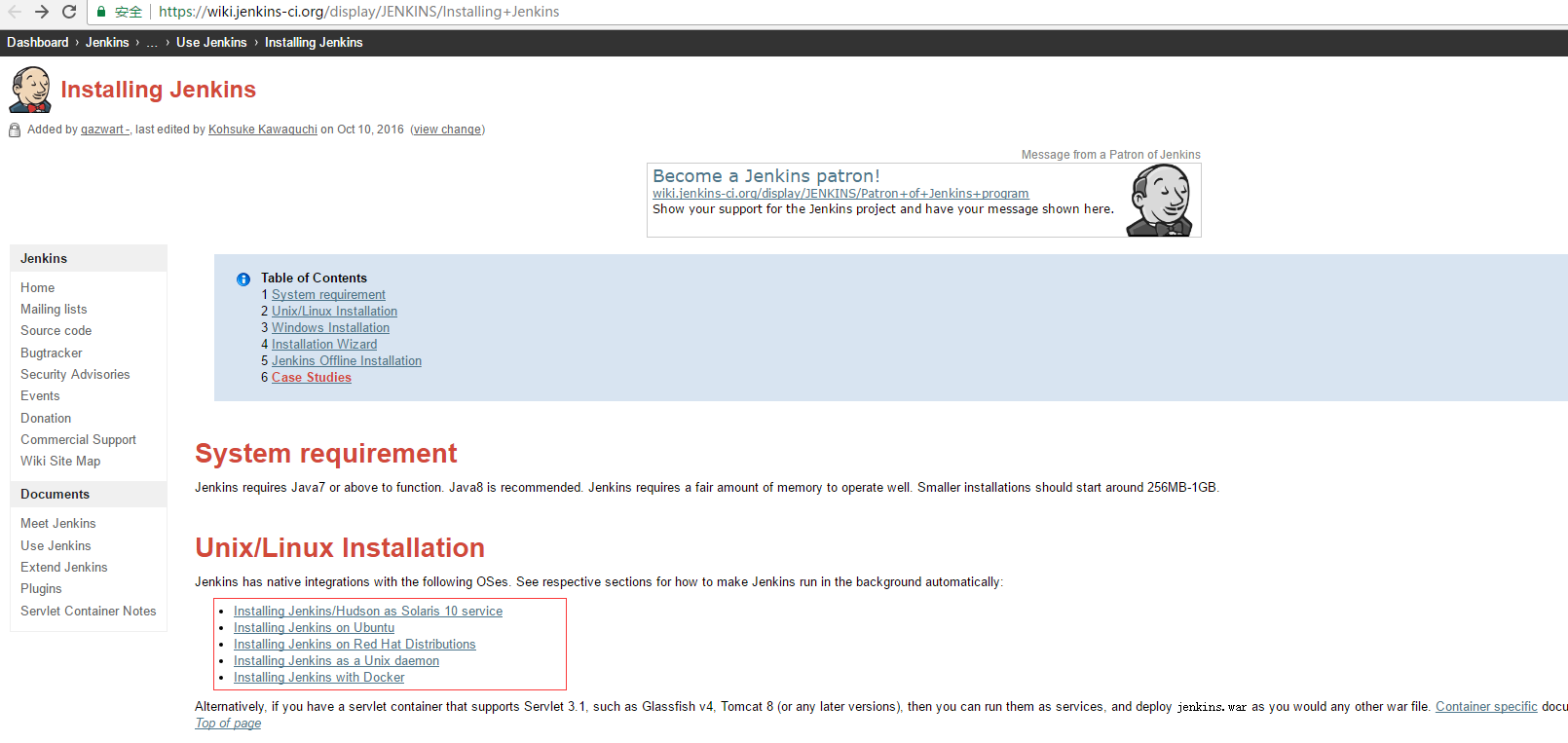This screenshot has height=743, width=1568.
Task: Click the browser back arrow
Action: (x=15, y=12)
